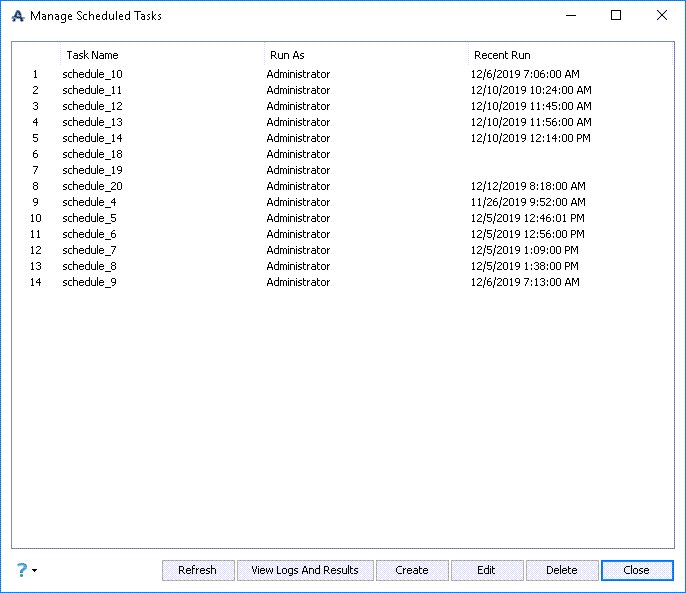
Task: Click Administrator in the schedule_20 row
Action: click(298, 186)
